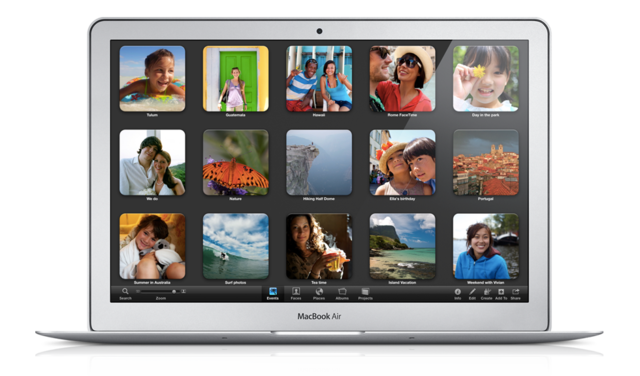Click the Search magnifier icon
This screenshot has width=640, height=376.
tap(125, 291)
